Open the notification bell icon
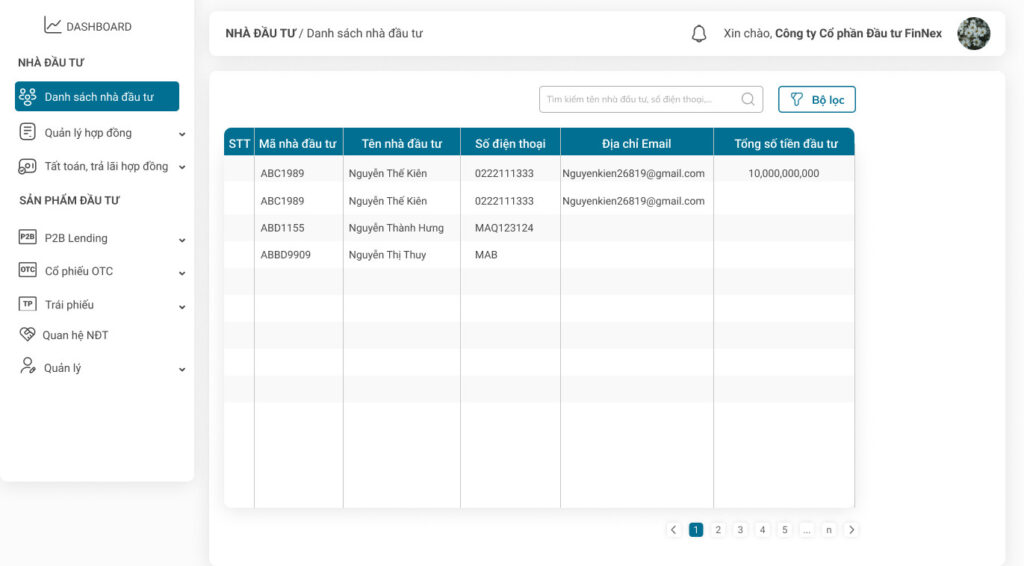 pyautogui.click(x=699, y=33)
